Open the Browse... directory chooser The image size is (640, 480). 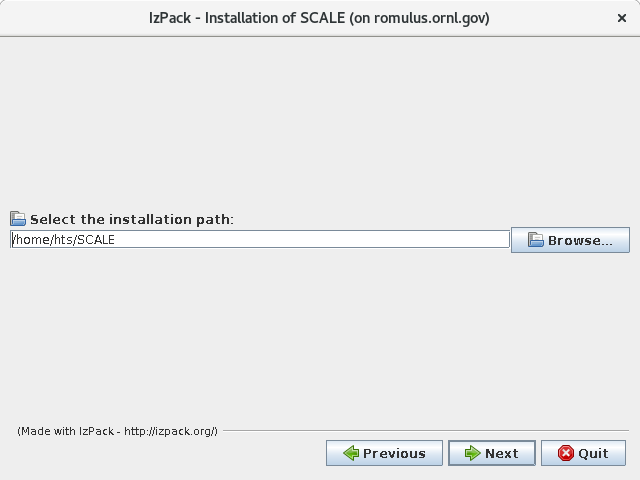[570, 240]
